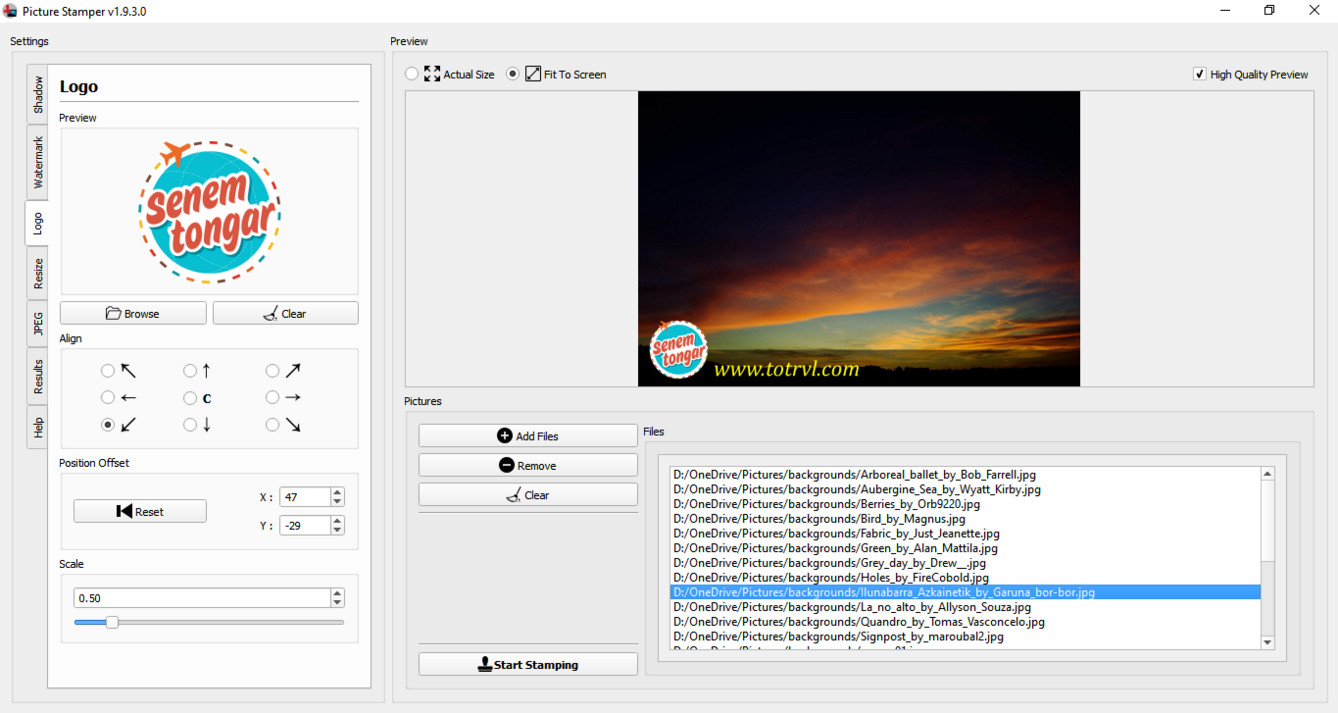This screenshot has height=713, width=1338.
Task: Click the Scale slider handle
Action: point(112,622)
